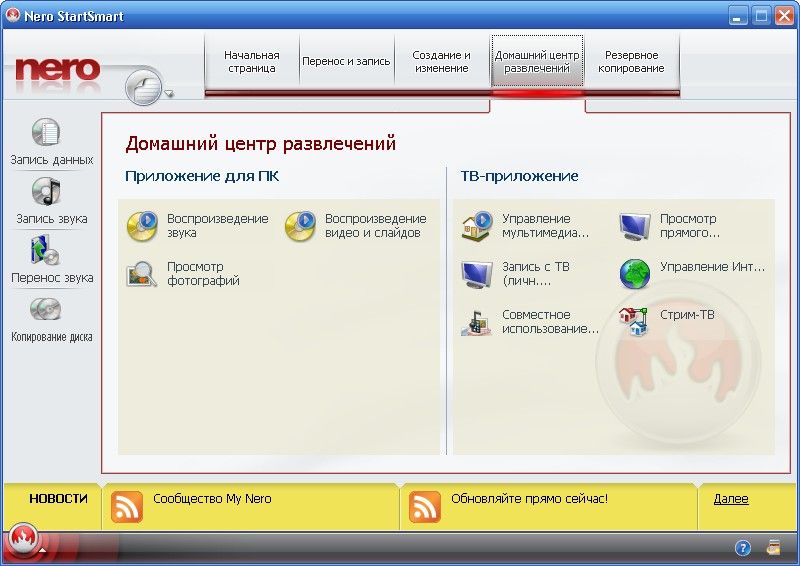Open the Сообщество My Nero news link
The image size is (800, 566).
coord(212,499)
